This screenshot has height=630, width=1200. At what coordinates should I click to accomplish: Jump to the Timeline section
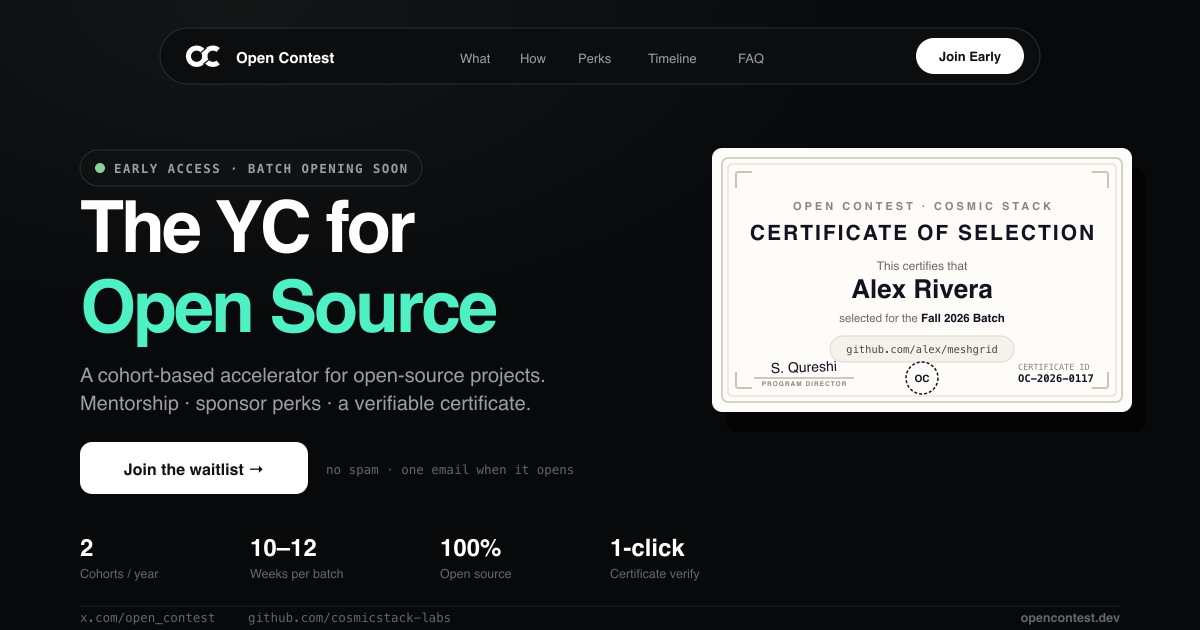(672, 58)
